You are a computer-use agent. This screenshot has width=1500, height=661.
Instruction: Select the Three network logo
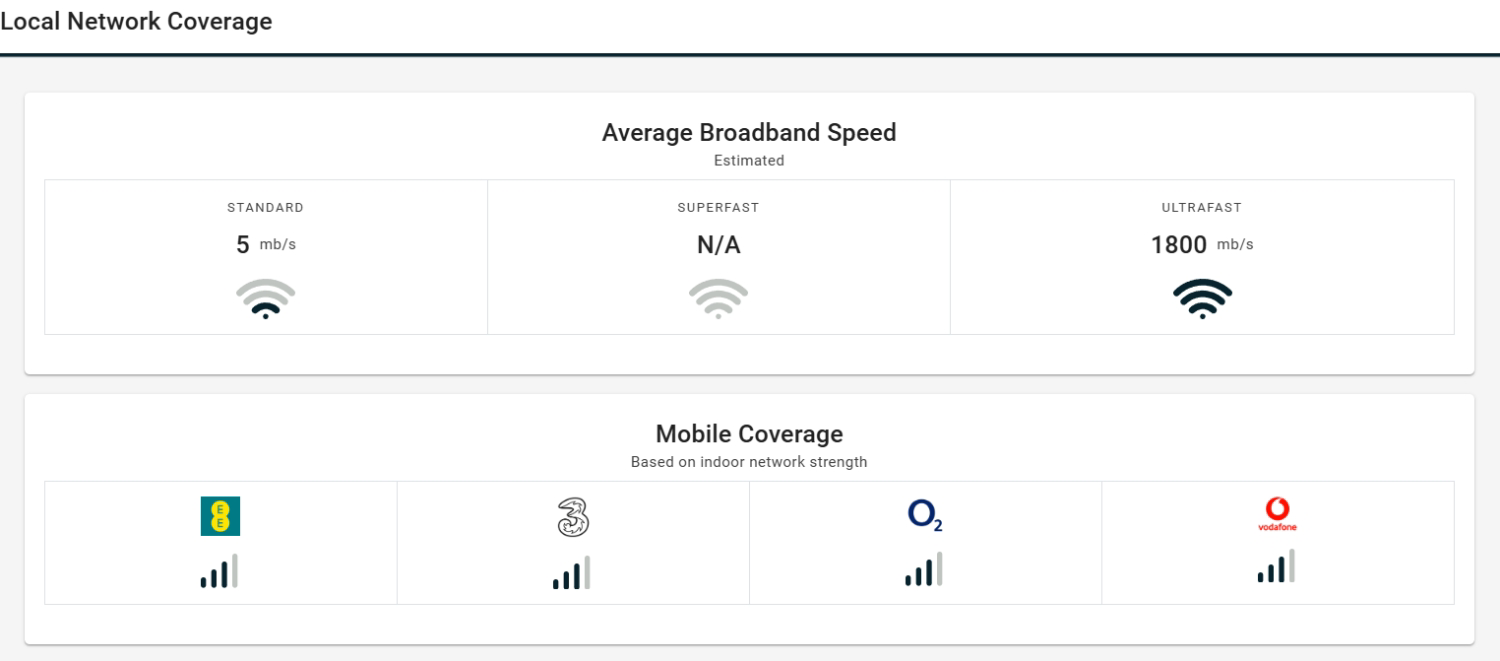[572, 516]
